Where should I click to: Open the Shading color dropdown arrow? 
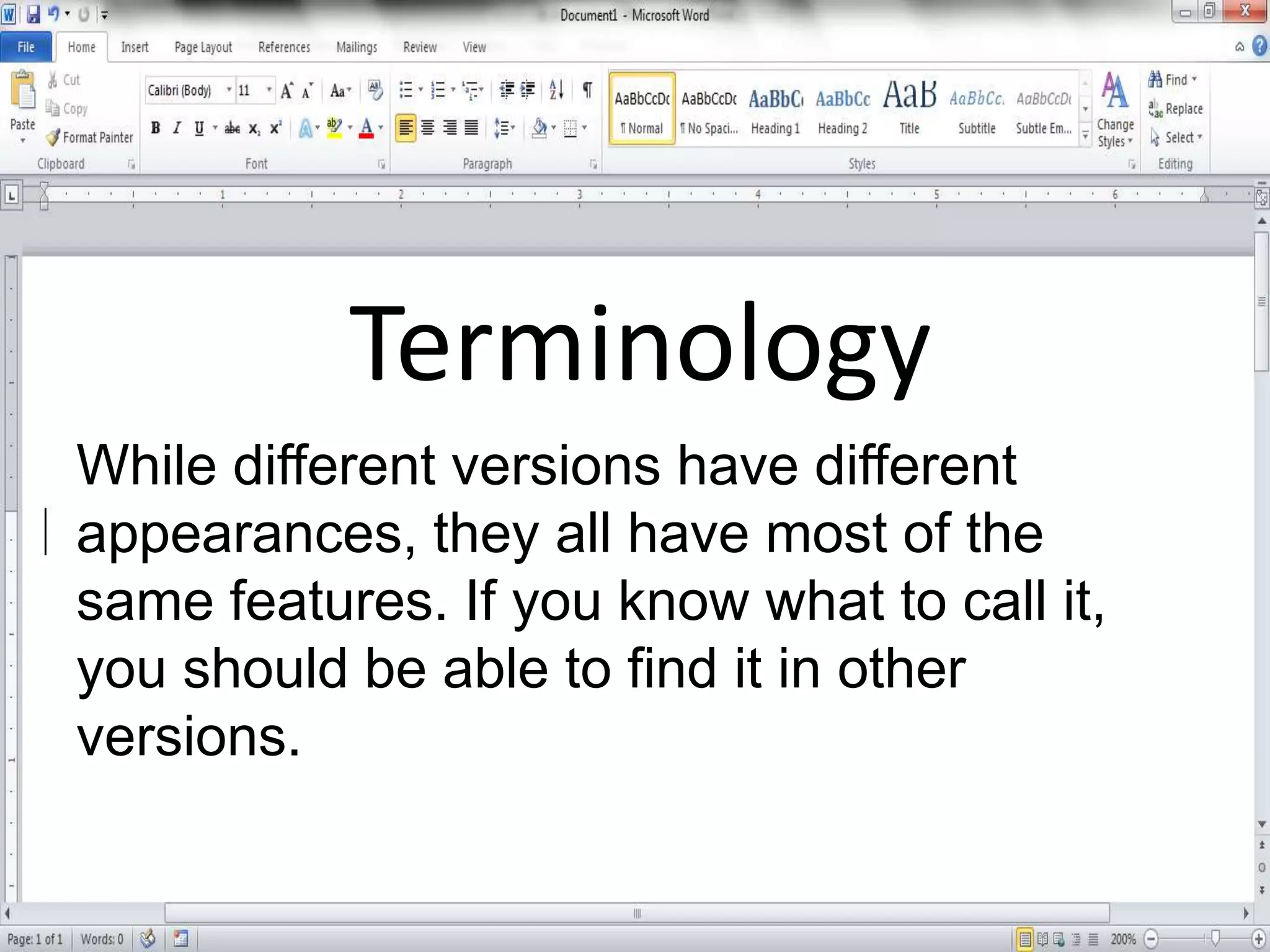click(554, 128)
